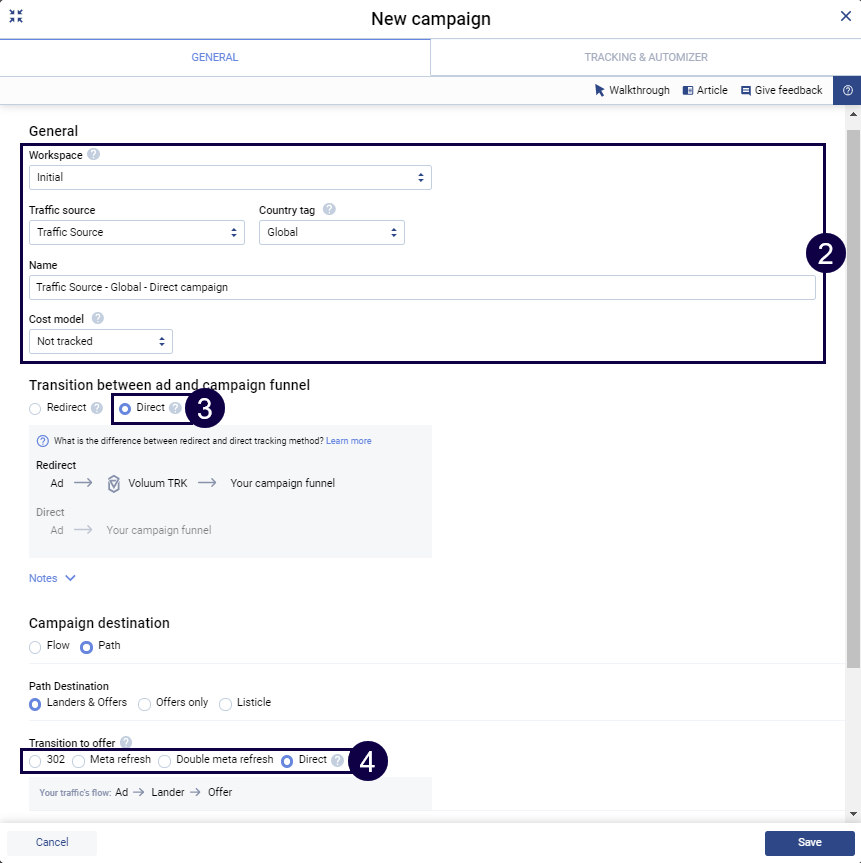Click the help icon next to the Redirect option
The width and height of the screenshot is (861, 863).
(x=97, y=408)
